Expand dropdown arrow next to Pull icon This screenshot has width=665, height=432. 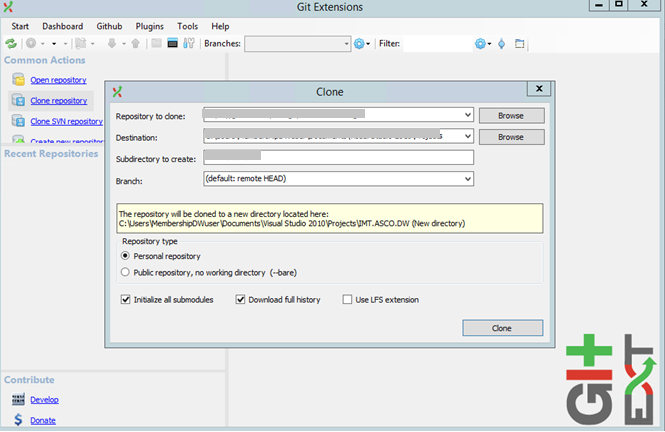(123, 44)
